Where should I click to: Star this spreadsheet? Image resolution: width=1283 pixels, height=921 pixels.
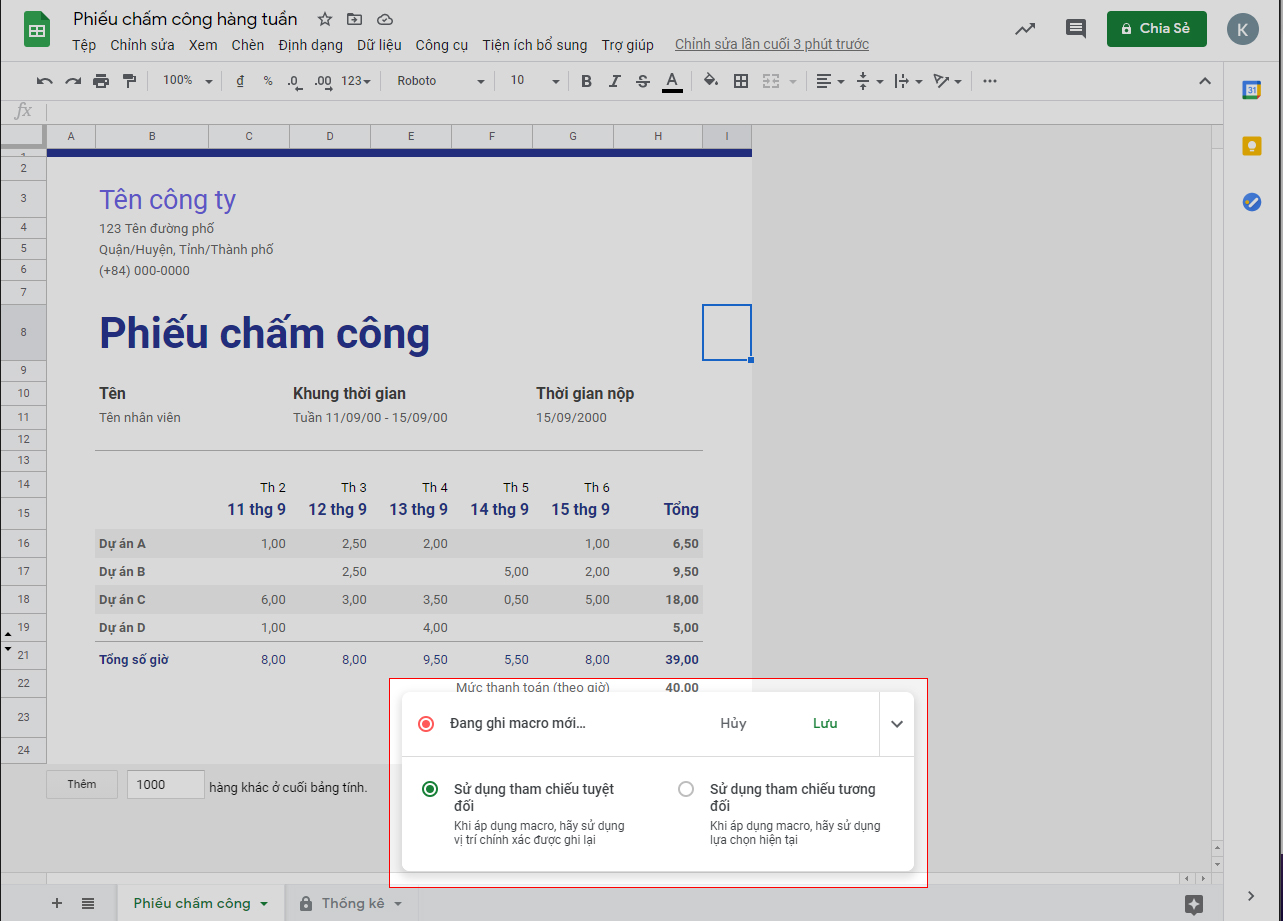[324, 18]
